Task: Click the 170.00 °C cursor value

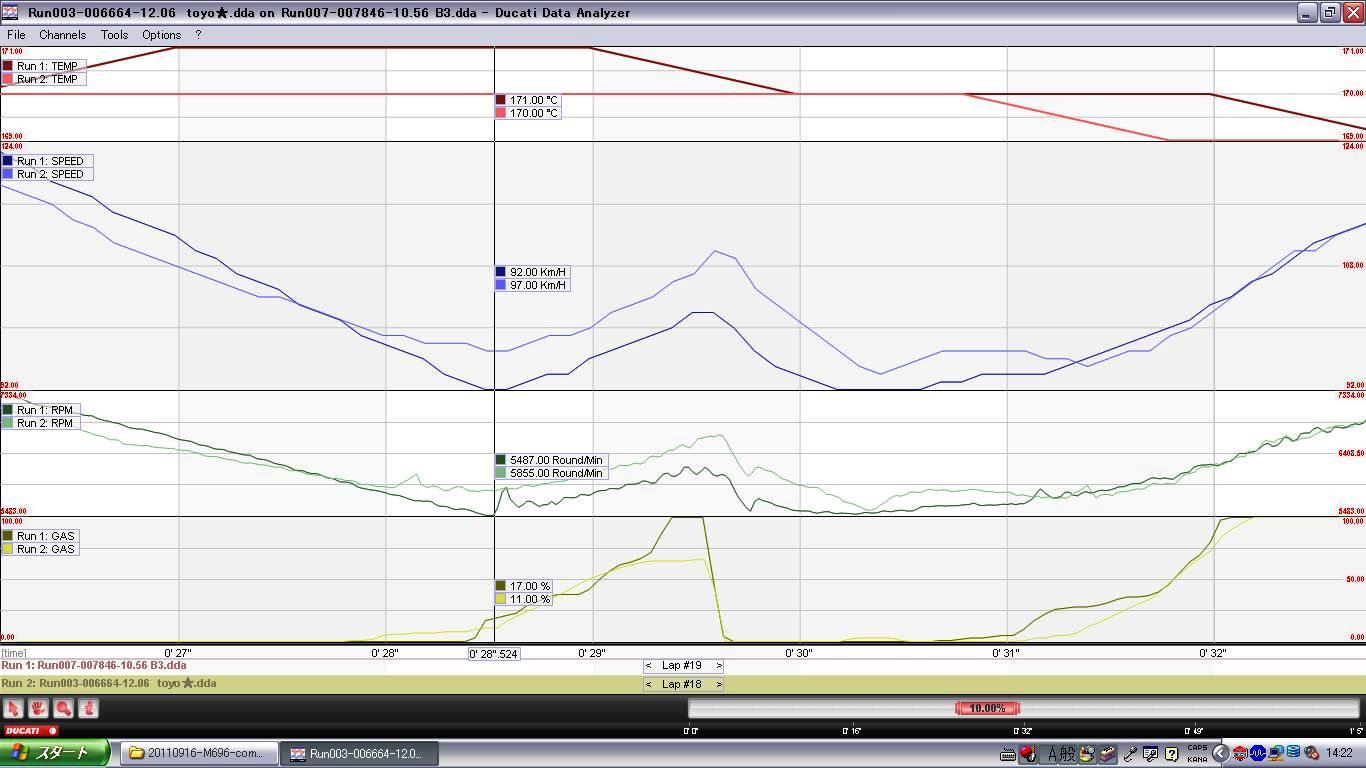Action: 527,113
